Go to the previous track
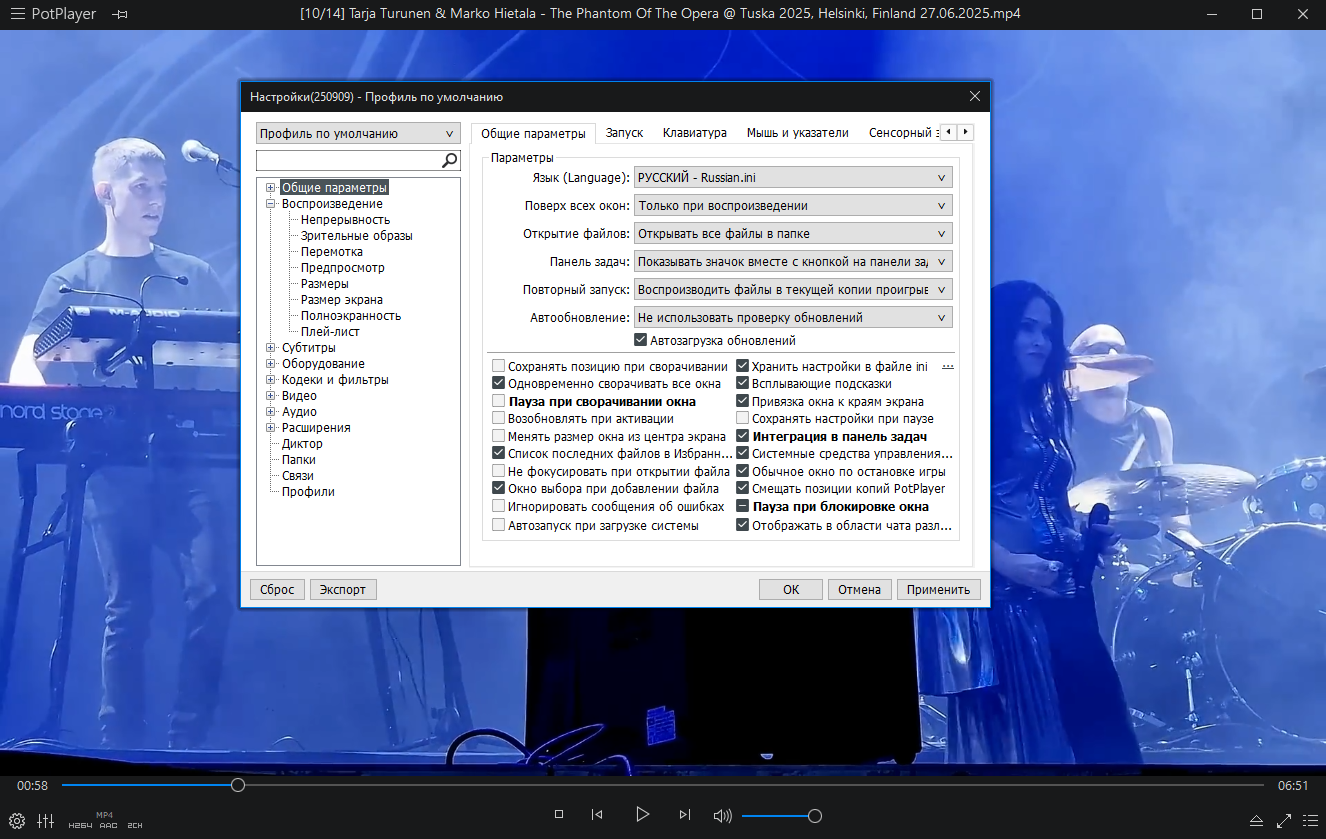 tap(597, 815)
